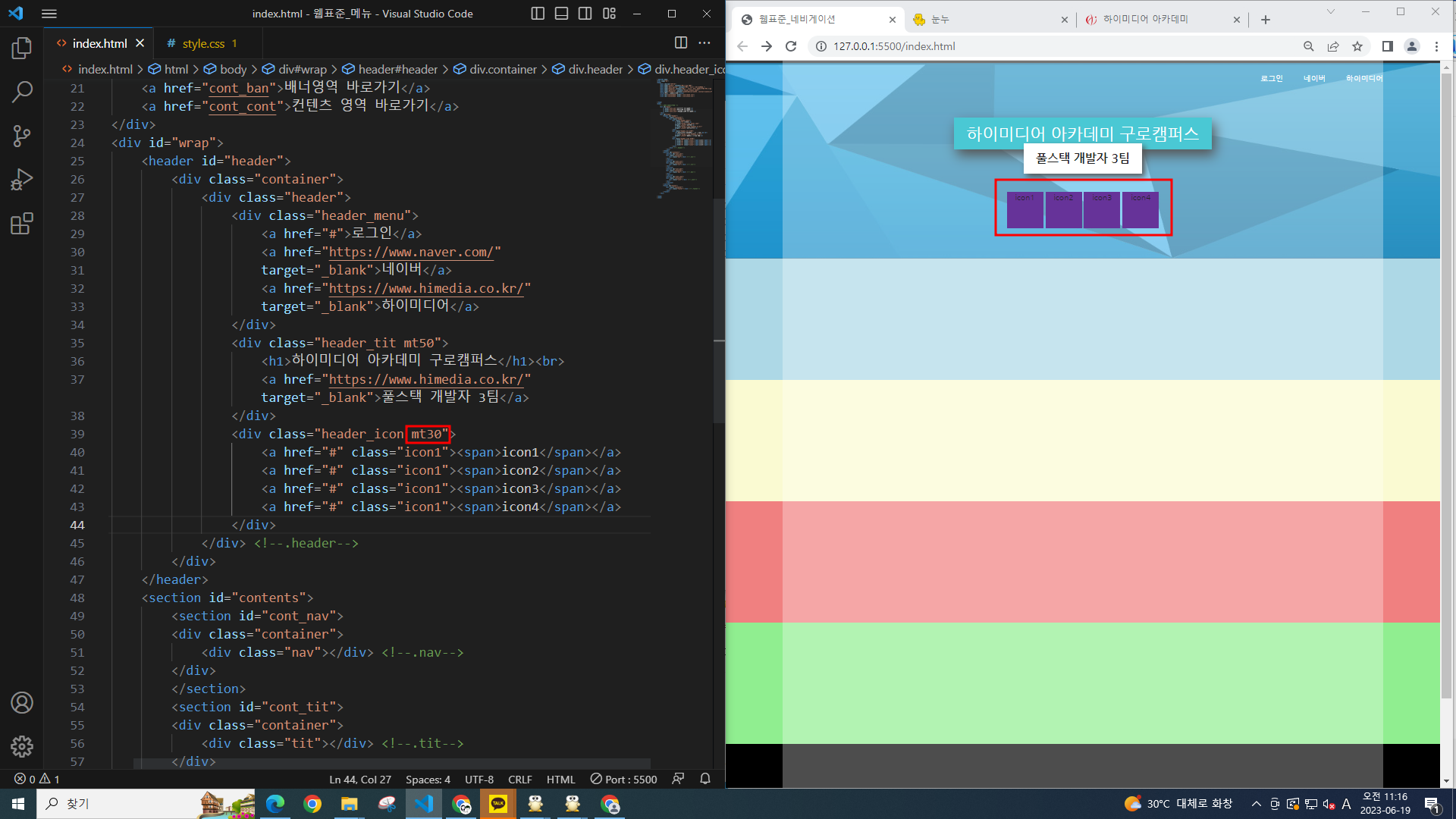Open the Explorer view in activity bar

coord(22,49)
